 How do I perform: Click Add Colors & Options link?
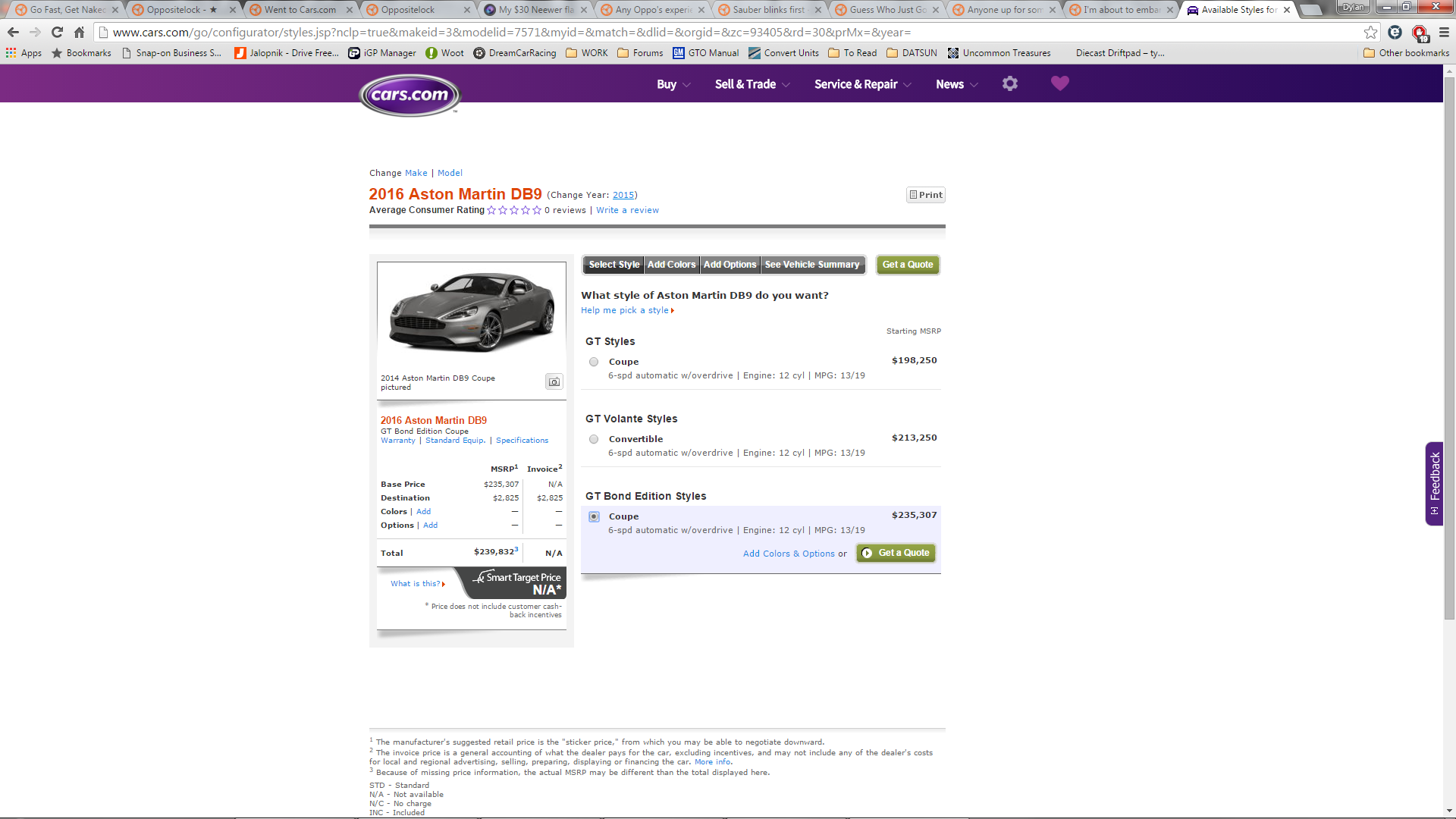789,554
